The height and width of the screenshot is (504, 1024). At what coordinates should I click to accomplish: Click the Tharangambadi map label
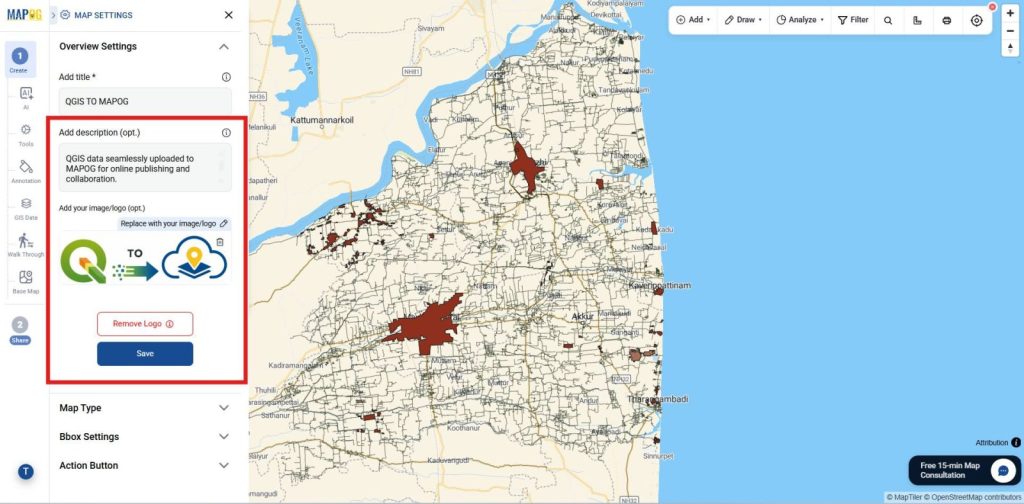[658, 399]
